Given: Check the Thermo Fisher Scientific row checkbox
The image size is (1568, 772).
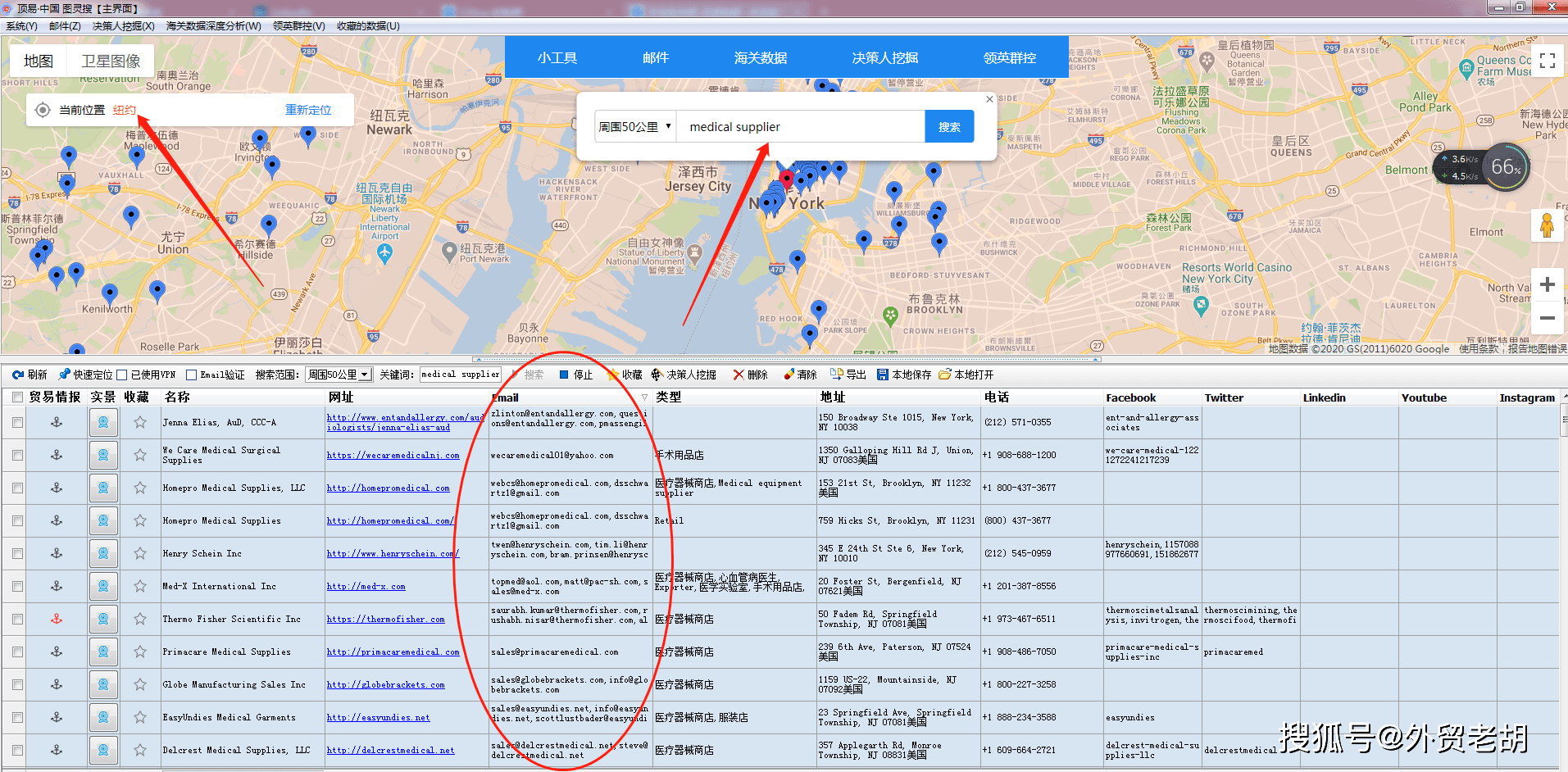Looking at the screenshot, I should click(x=17, y=619).
